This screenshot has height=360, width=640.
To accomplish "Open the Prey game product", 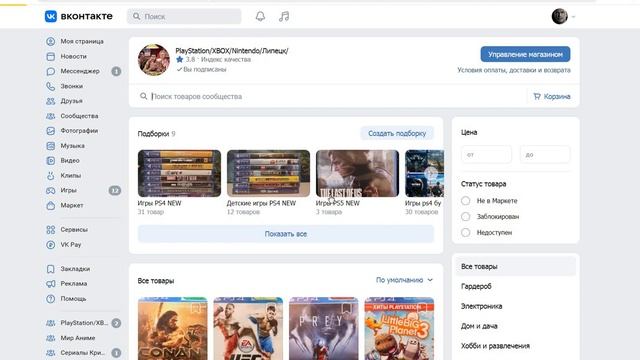I will click(324, 329).
